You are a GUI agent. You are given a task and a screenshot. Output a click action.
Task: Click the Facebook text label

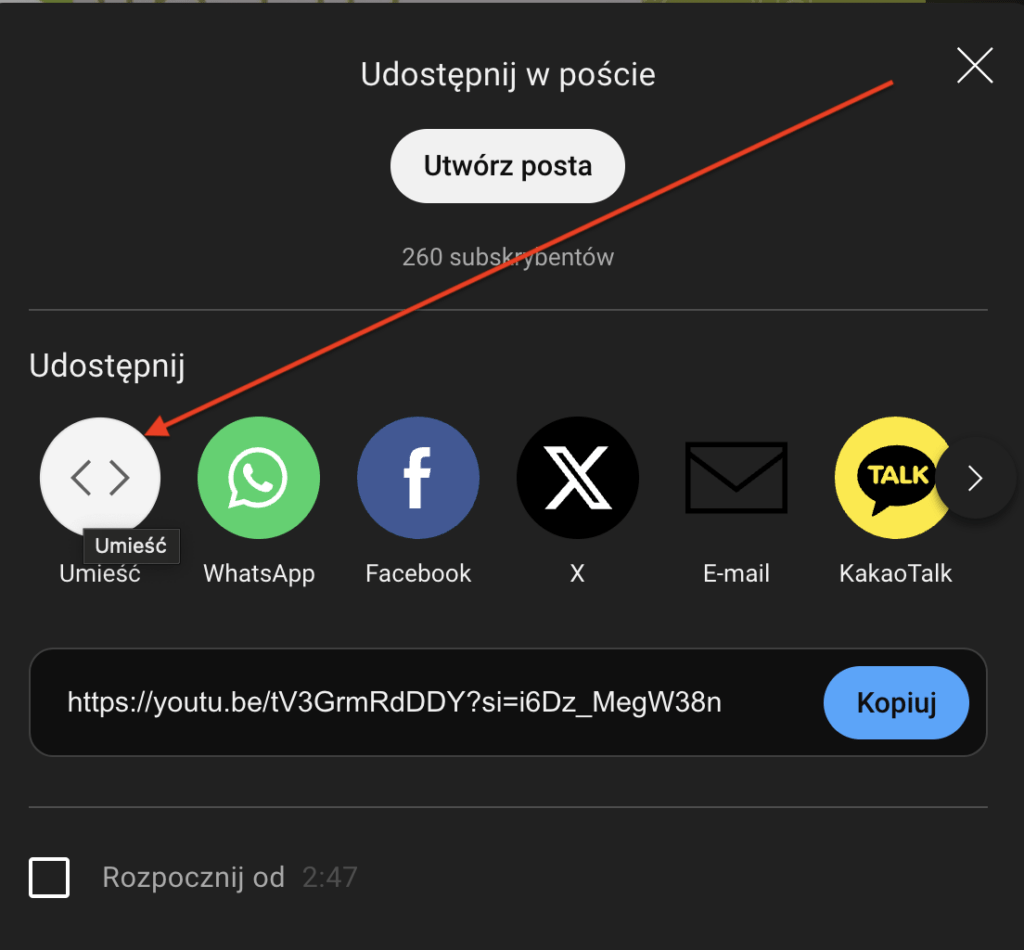pos(418,573)
